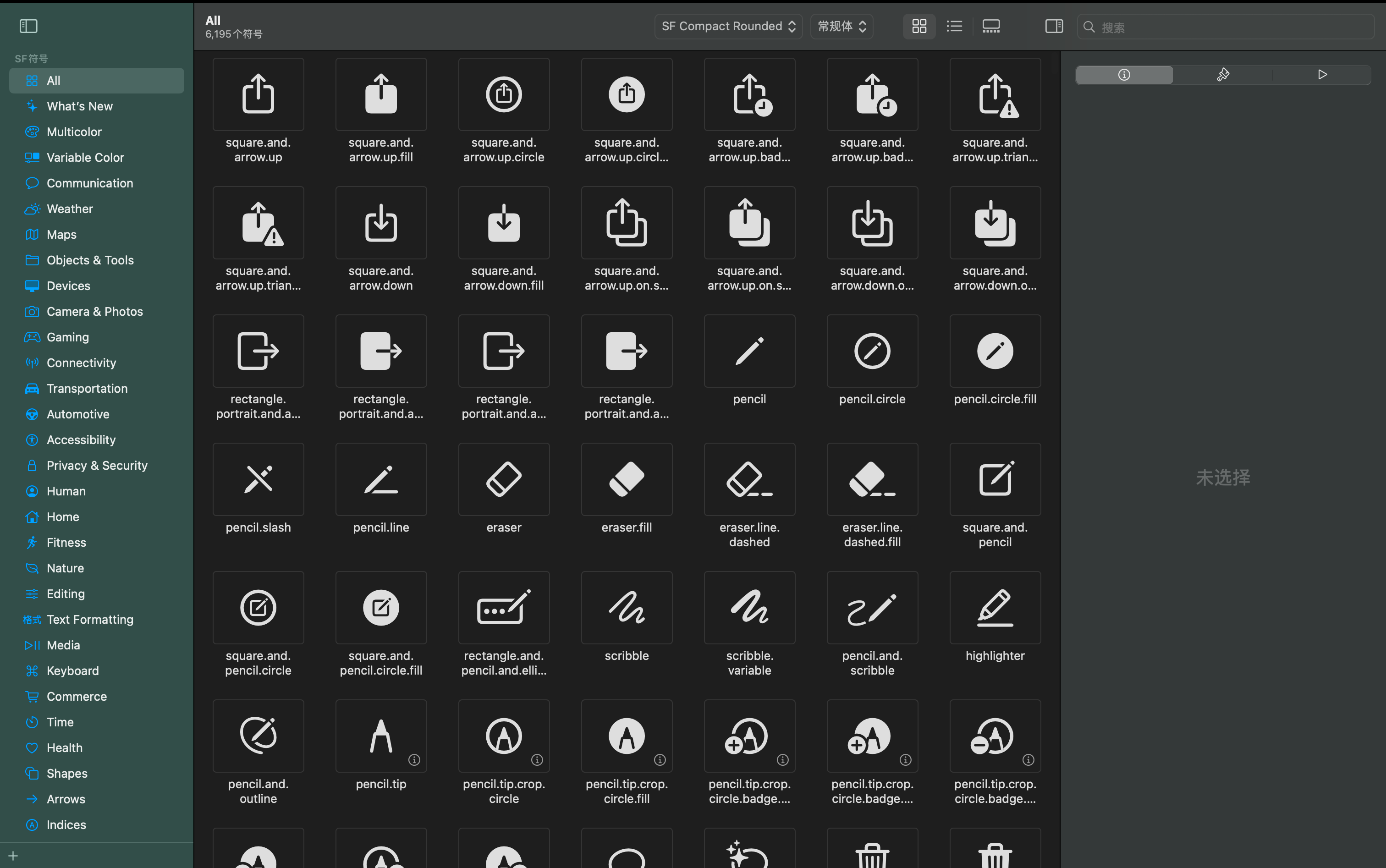Open the What's New category
Image resolution: width=1386 pixels, height=868 pixels.
pos(96,106)
